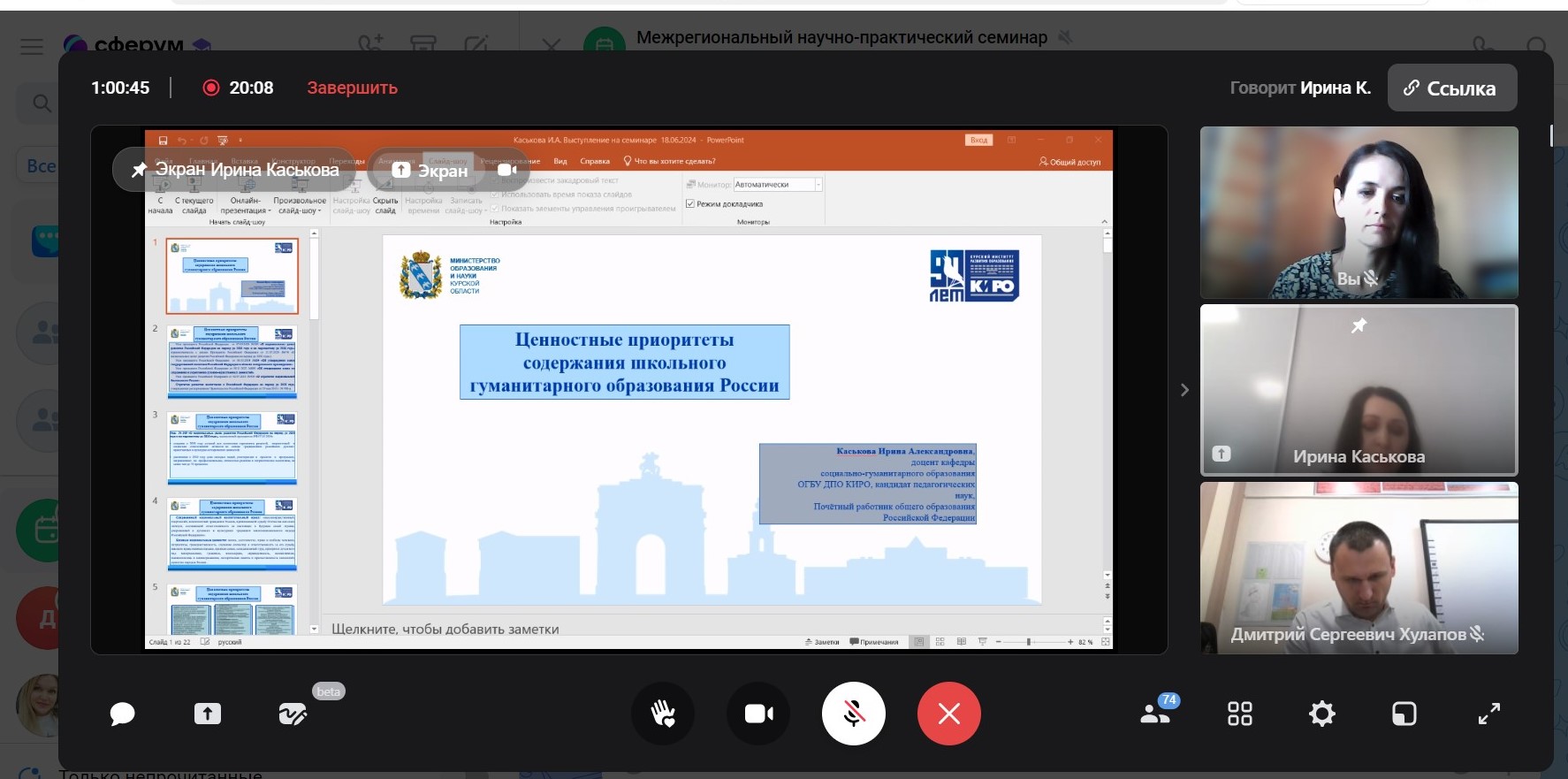Expand the call to fullscreen
Image resolution: width=1568 pixels, height=779 pixels.
coord(1489,714)
